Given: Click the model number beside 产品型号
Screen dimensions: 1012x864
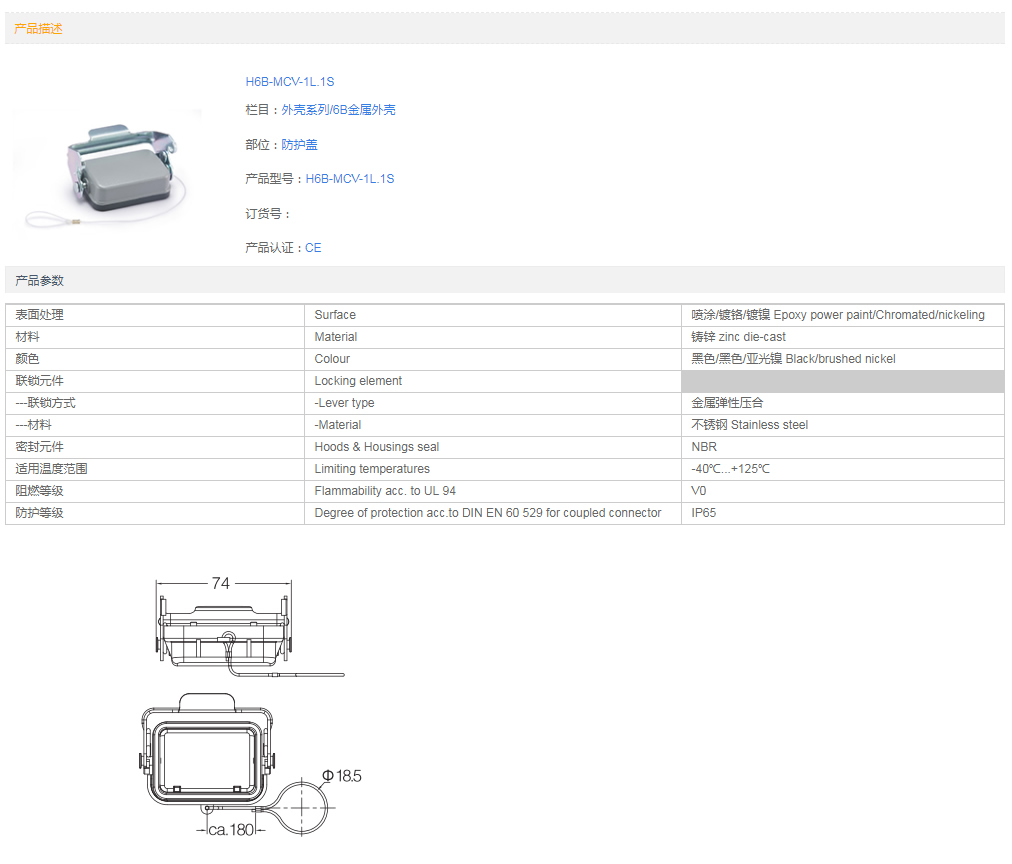Looking at the screenshot, I should [x=349, y=179].
